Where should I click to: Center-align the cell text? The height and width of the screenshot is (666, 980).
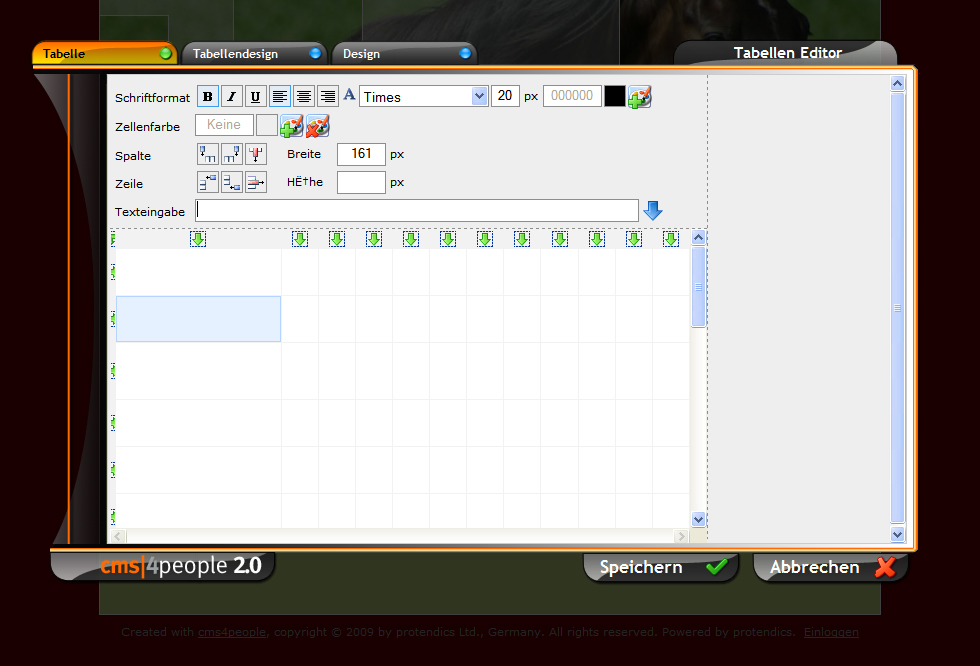(303, 96)
